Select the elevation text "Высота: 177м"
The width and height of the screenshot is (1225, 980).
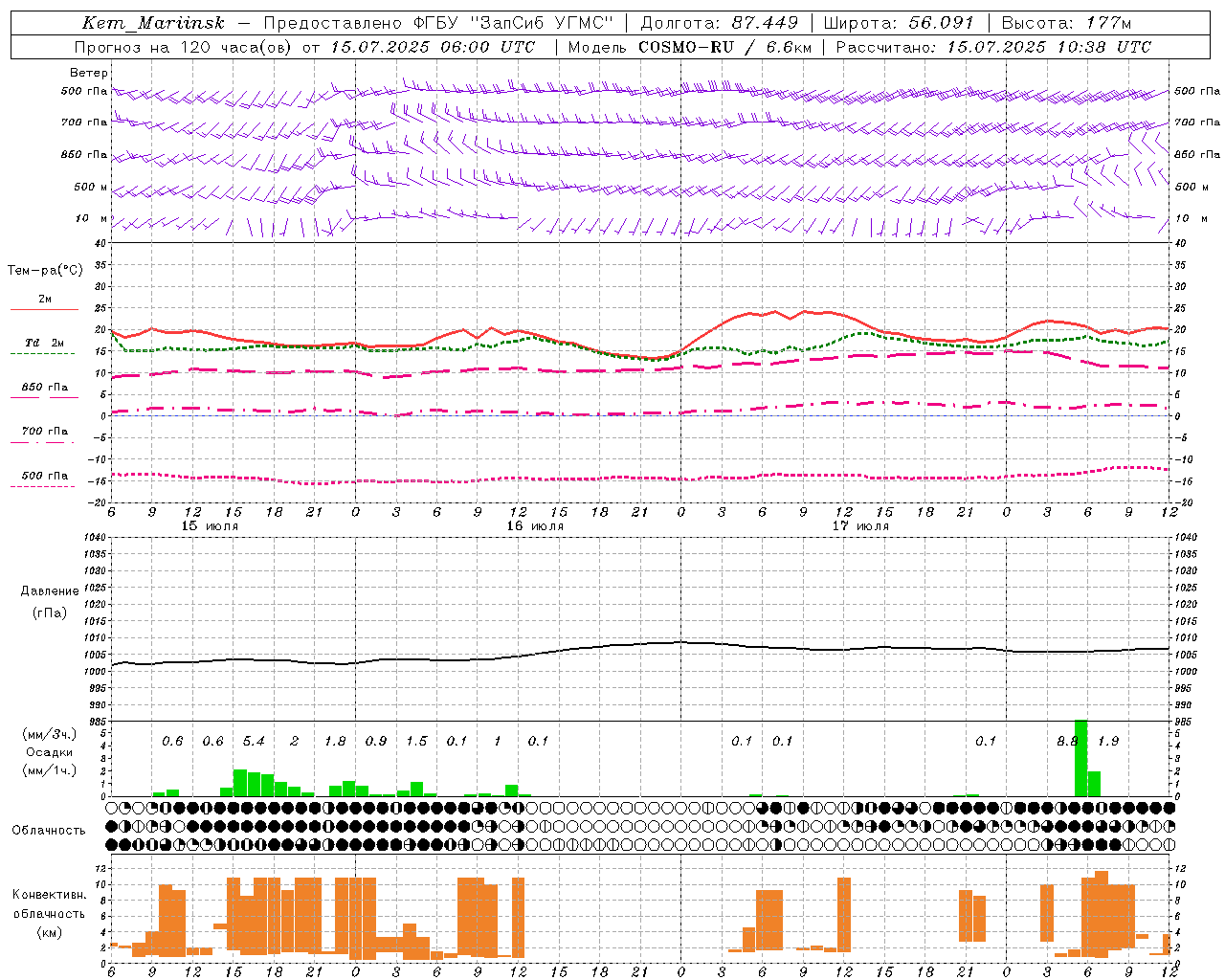[x=1066, y=23]
